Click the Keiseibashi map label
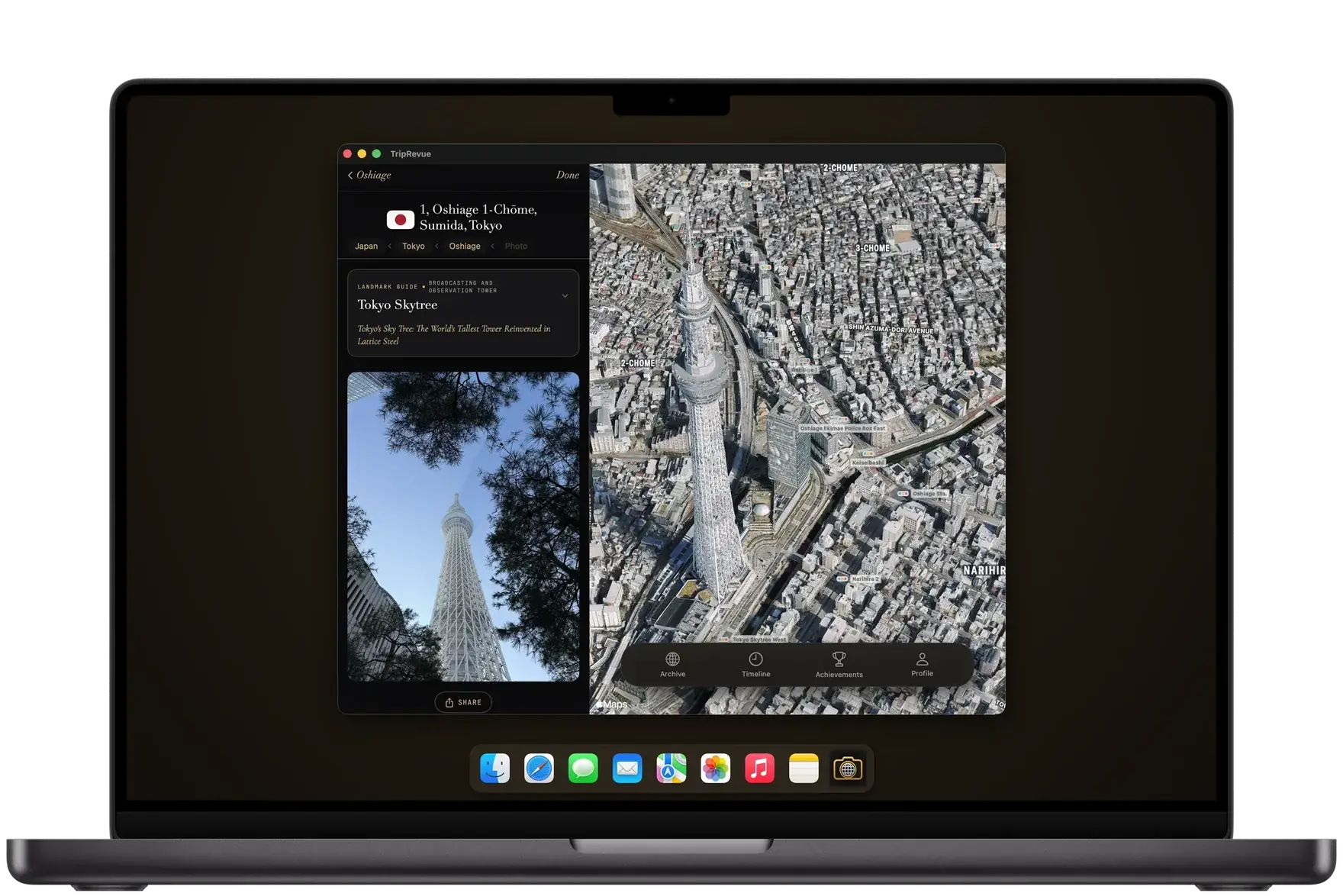The height and width of the screenshot is (896, 1343). tap(868, 463)
